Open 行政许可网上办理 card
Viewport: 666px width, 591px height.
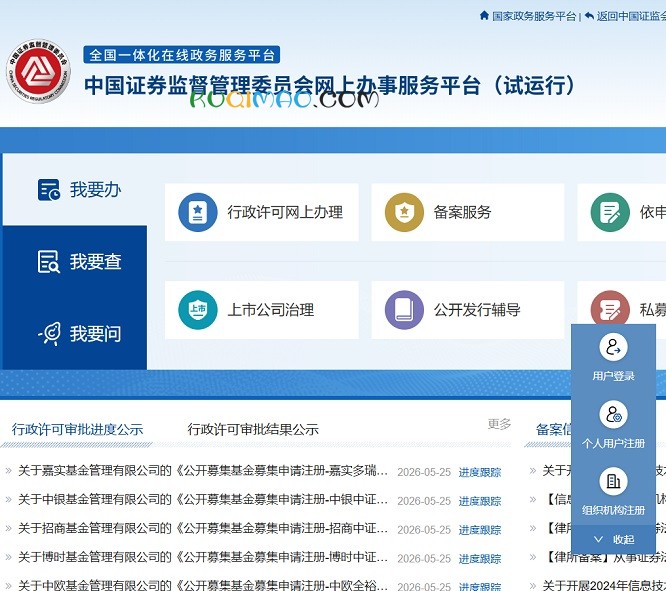(x=262, y=212)
